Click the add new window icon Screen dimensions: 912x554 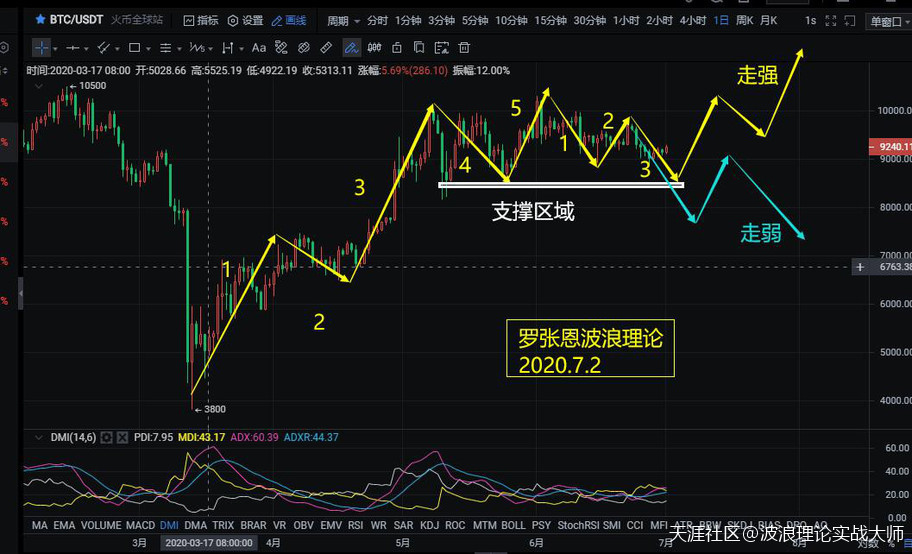pyautogui.click(x=850, y=21)
